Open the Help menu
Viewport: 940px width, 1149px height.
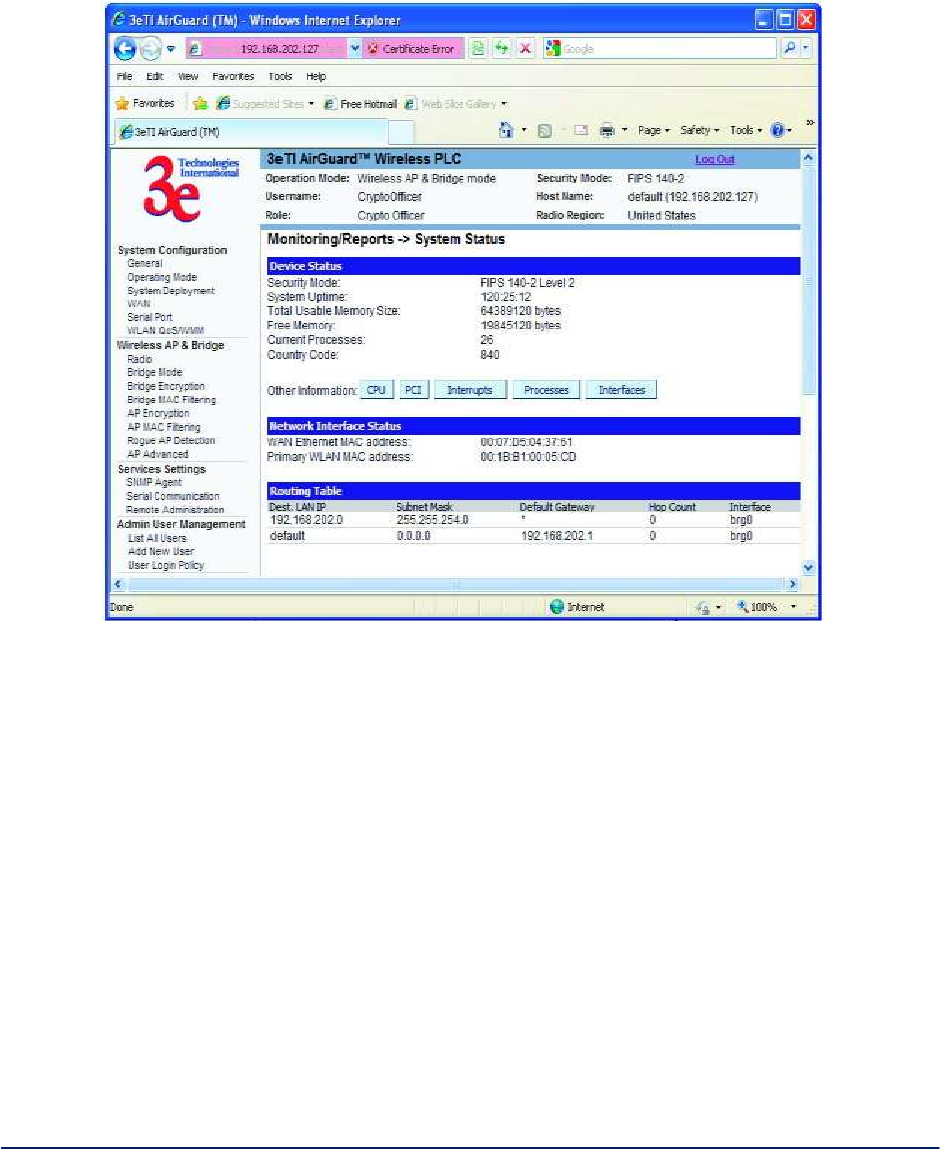click(x=316, y=76)
